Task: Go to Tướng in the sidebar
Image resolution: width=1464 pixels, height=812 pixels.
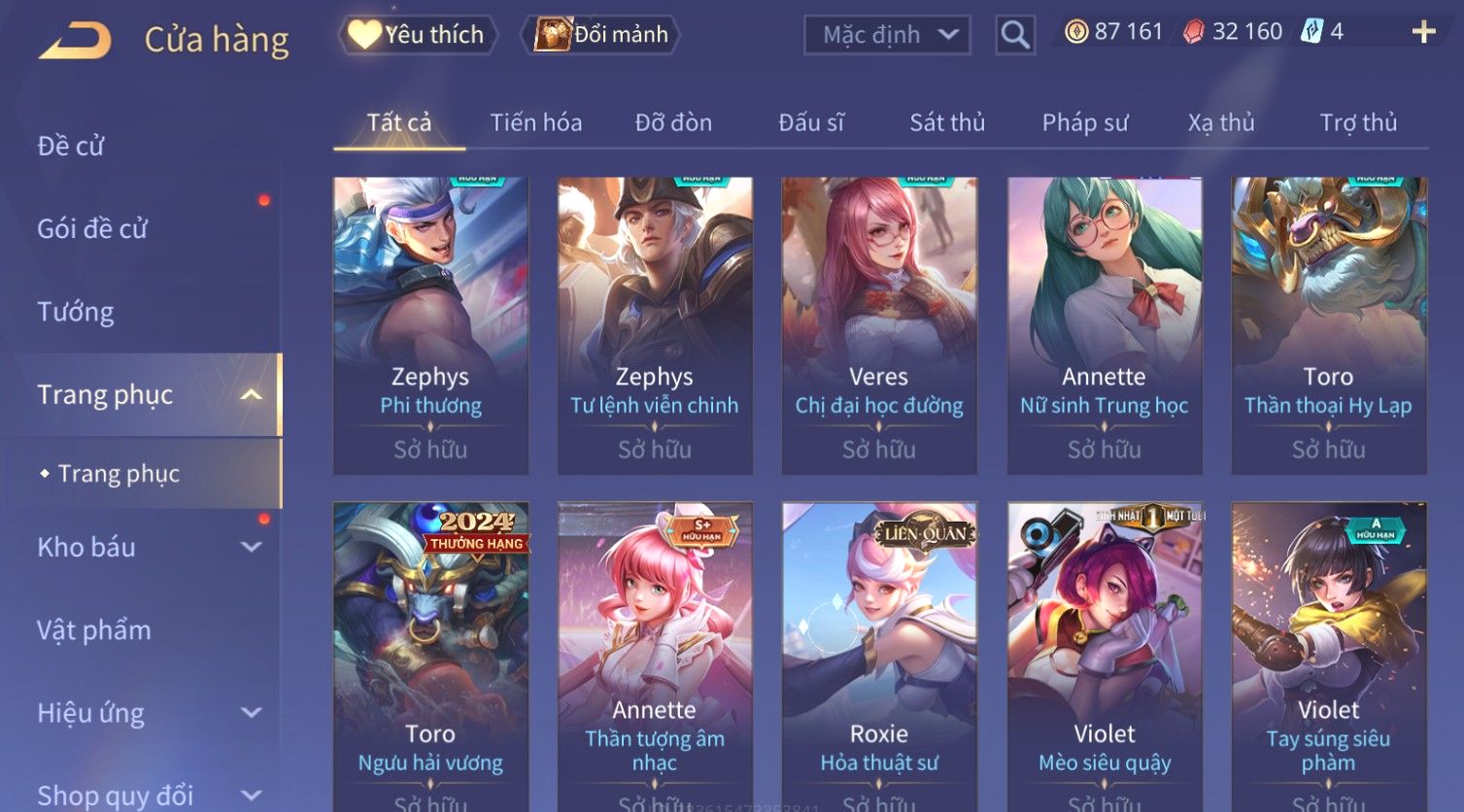Action: tap(76, 312)
